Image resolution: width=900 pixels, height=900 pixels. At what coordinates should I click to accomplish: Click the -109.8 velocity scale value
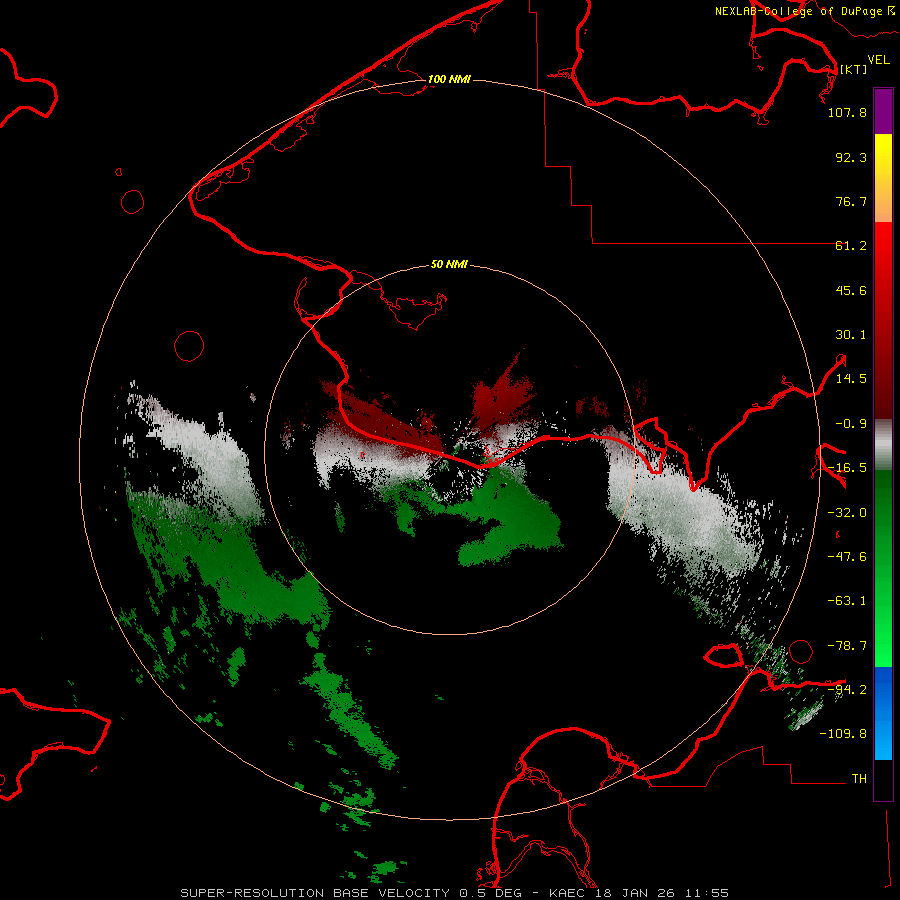coord(843,734)
